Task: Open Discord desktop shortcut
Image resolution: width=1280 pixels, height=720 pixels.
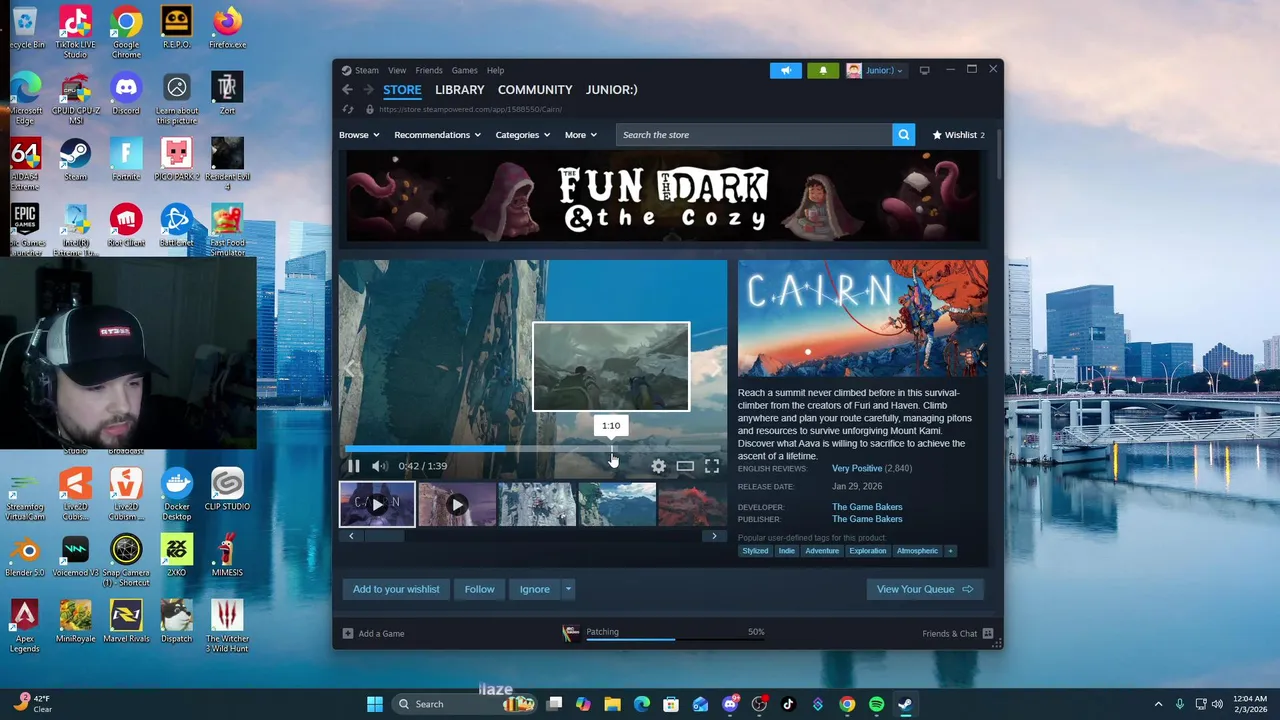Action: pos(126,95)
